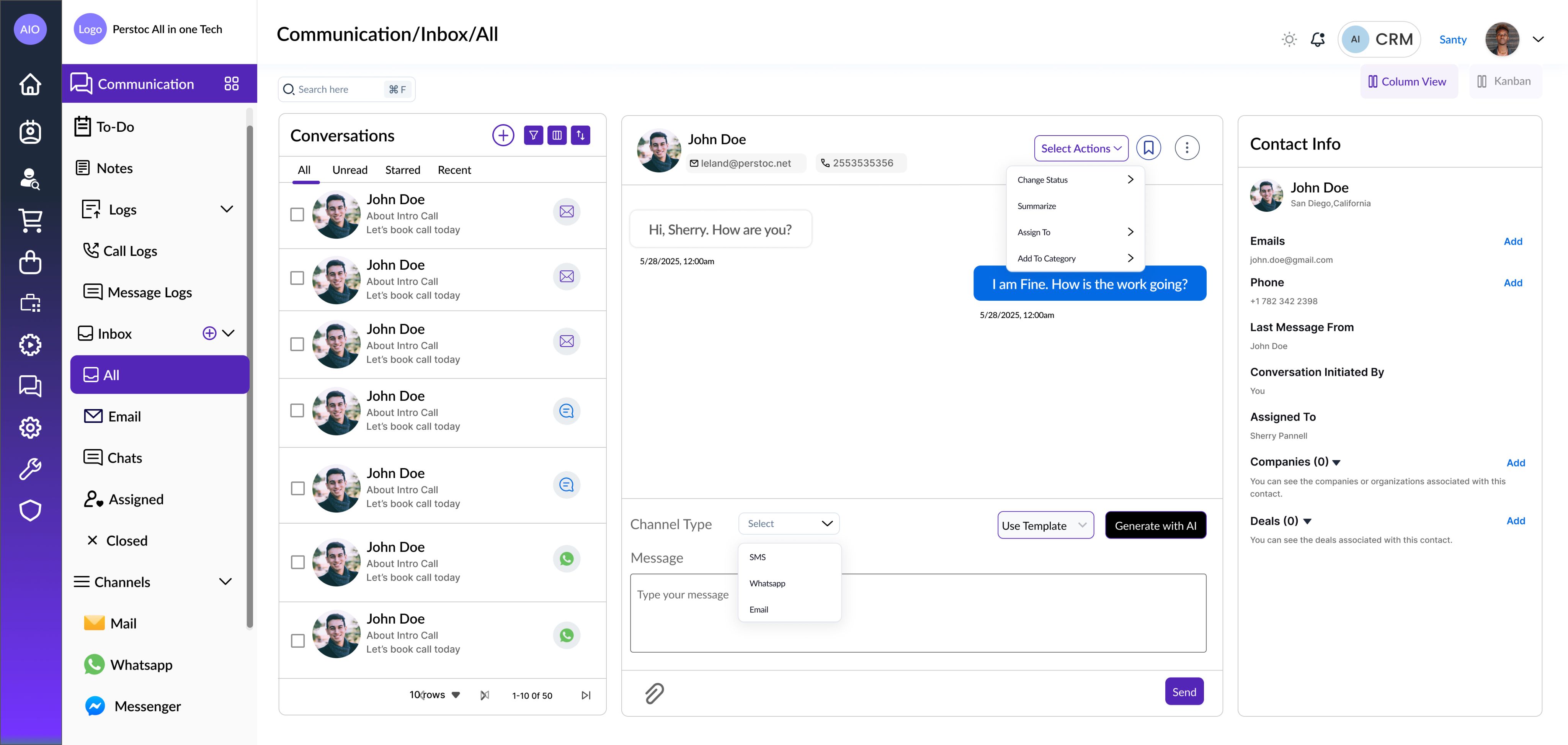Viewport: 1568px width, 745px height.
Task: Click the add new conversation plus icon
Action: click(x=503, y=135)
